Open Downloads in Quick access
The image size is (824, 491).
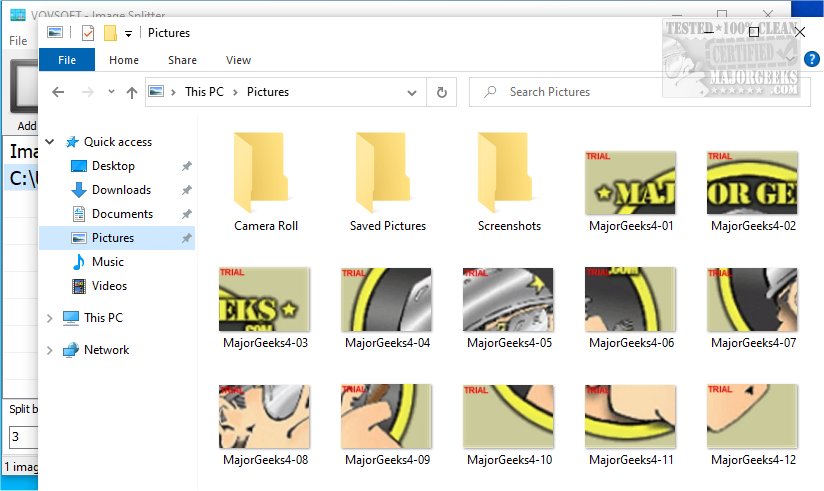pos(121,190)
